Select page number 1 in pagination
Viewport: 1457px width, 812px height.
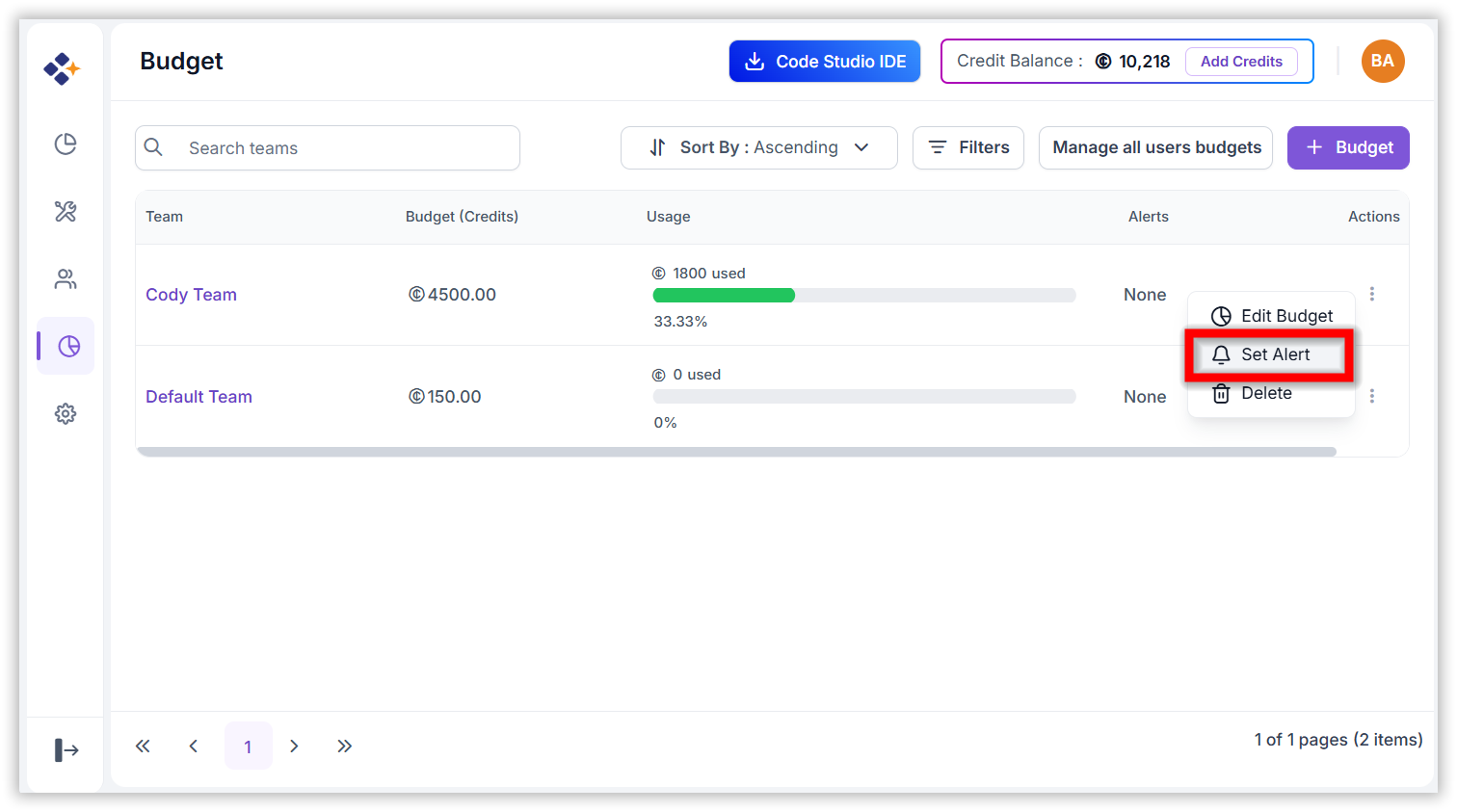tap(248, 746)
